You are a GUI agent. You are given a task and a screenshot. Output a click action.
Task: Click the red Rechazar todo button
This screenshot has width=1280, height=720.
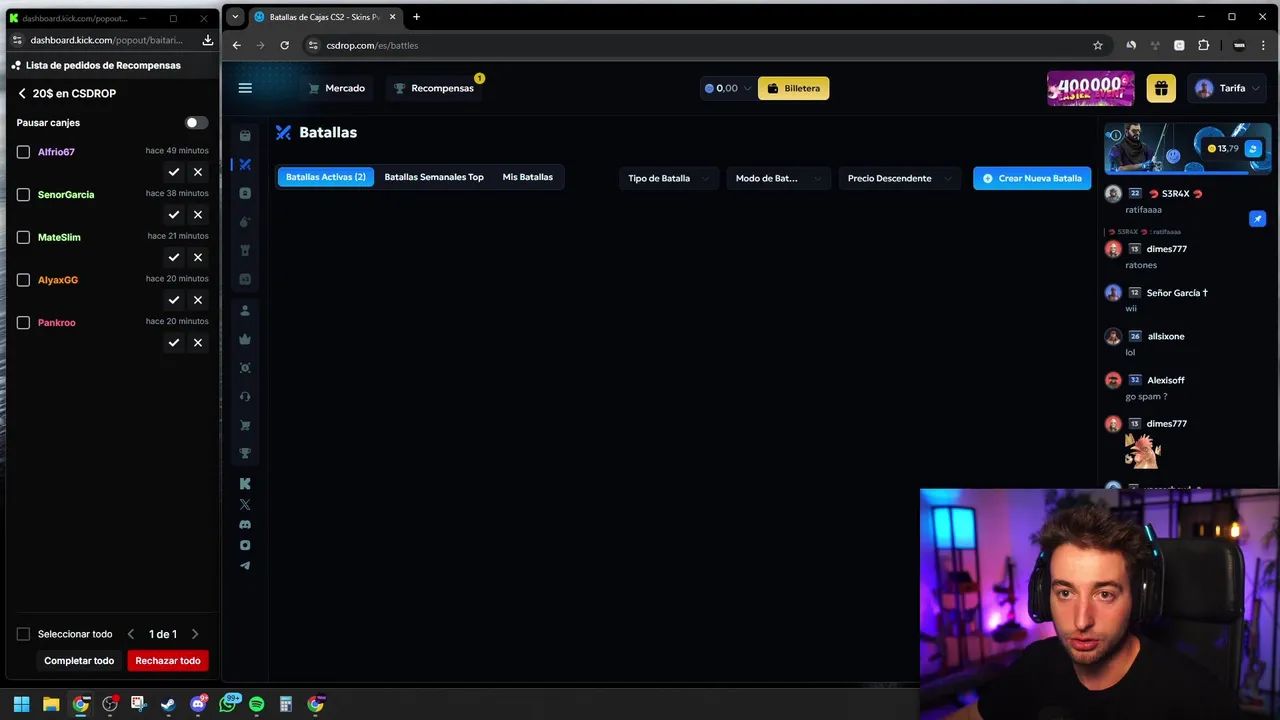coord(168,661)
